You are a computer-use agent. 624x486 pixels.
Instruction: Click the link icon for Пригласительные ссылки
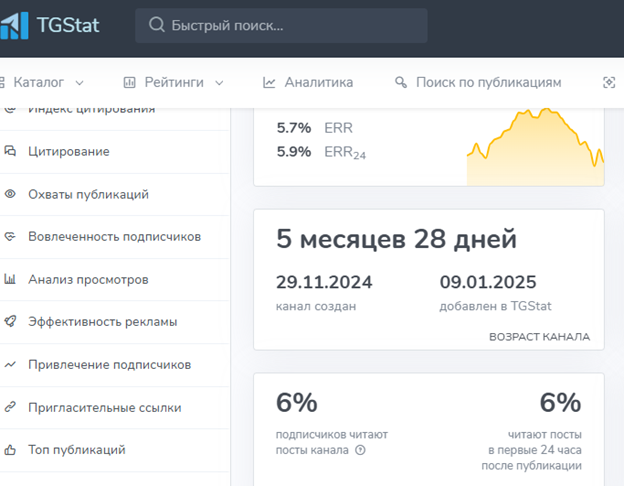(10, 408)
